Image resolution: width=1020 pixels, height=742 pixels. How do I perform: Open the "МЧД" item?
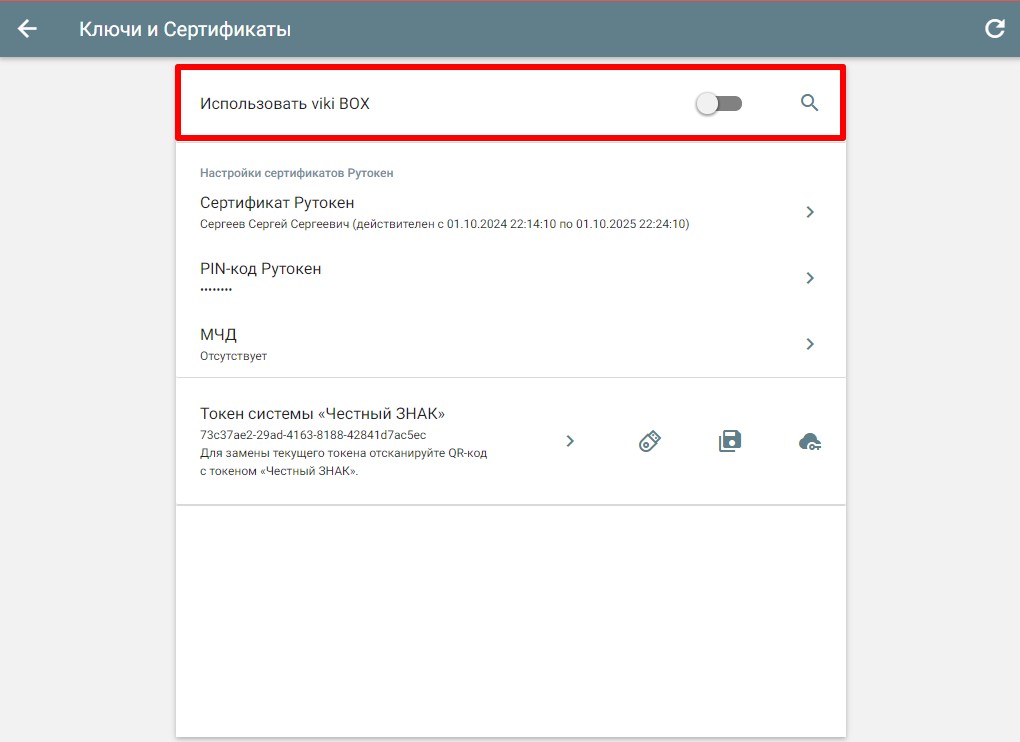tap(218, 335)
